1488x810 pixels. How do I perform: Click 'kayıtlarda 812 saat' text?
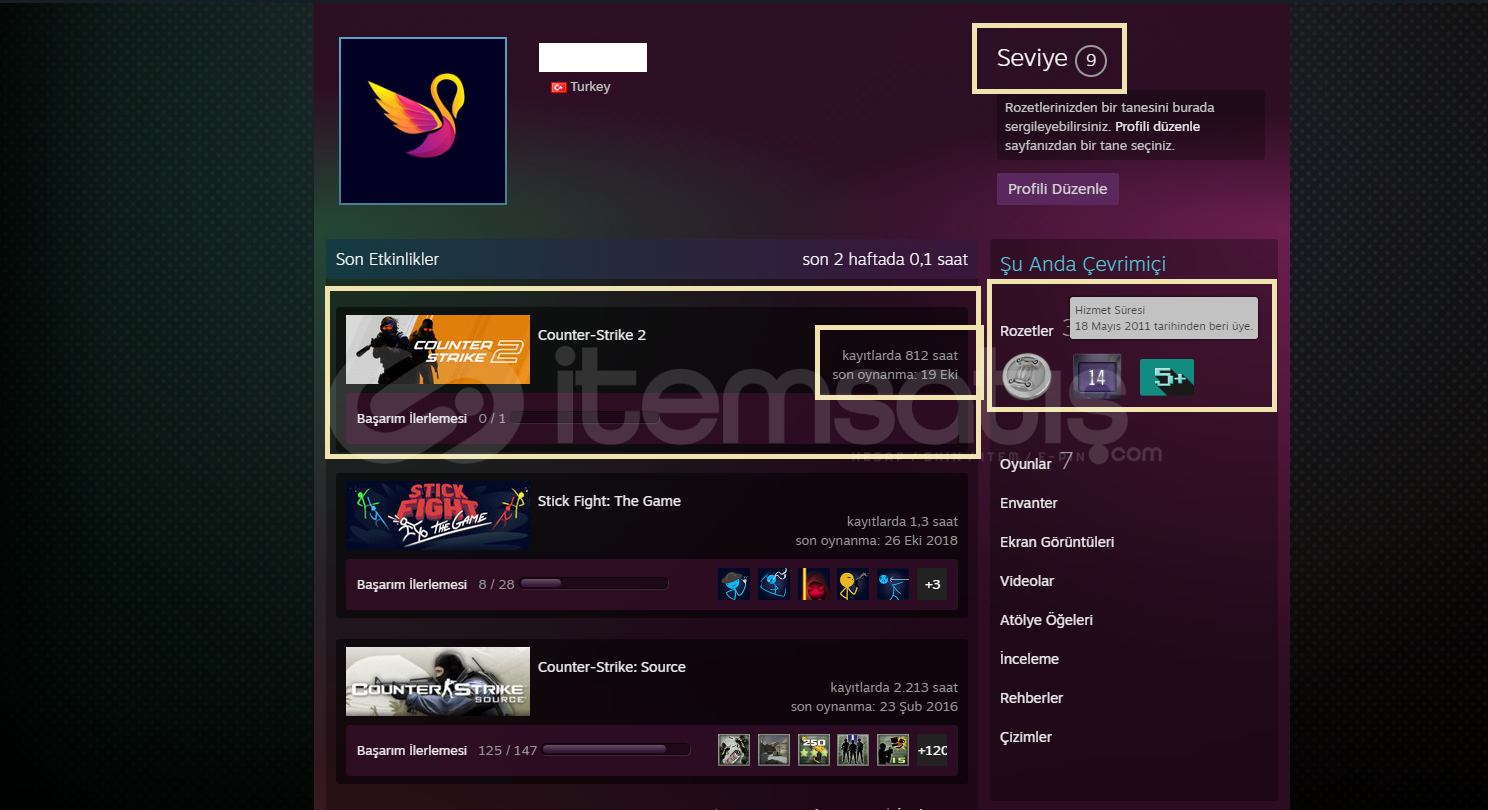point(900,355)
